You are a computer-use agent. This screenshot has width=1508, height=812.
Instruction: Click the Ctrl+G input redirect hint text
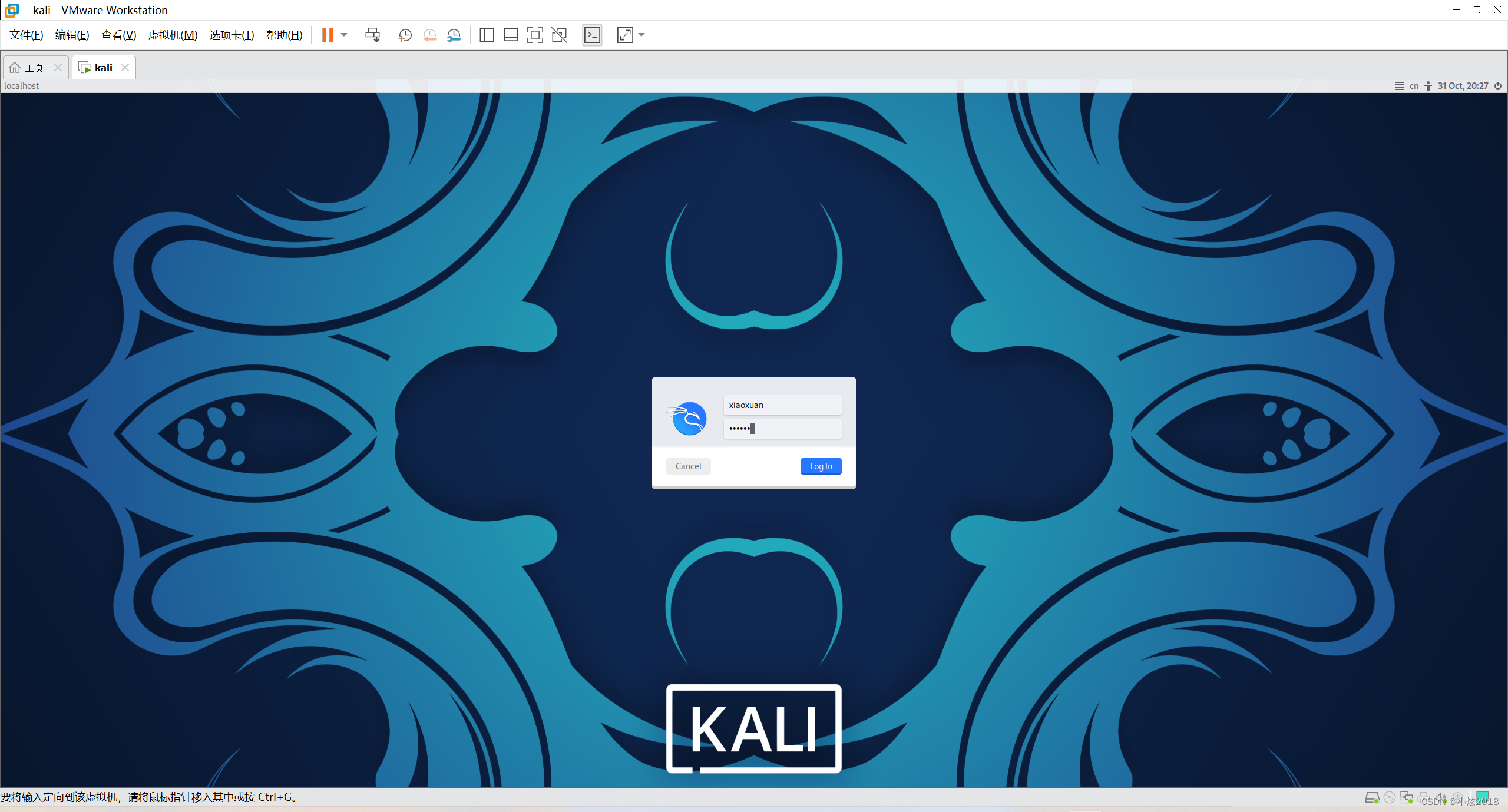click(150, 797)
